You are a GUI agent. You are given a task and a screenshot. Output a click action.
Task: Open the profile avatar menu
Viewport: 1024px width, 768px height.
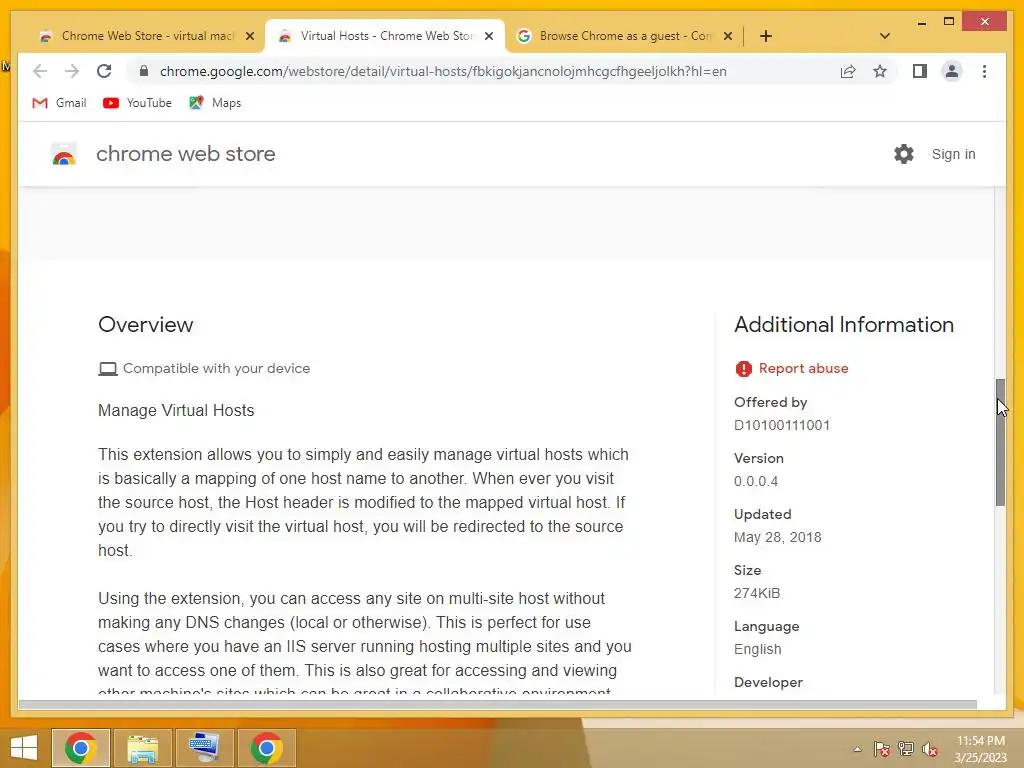952,71
